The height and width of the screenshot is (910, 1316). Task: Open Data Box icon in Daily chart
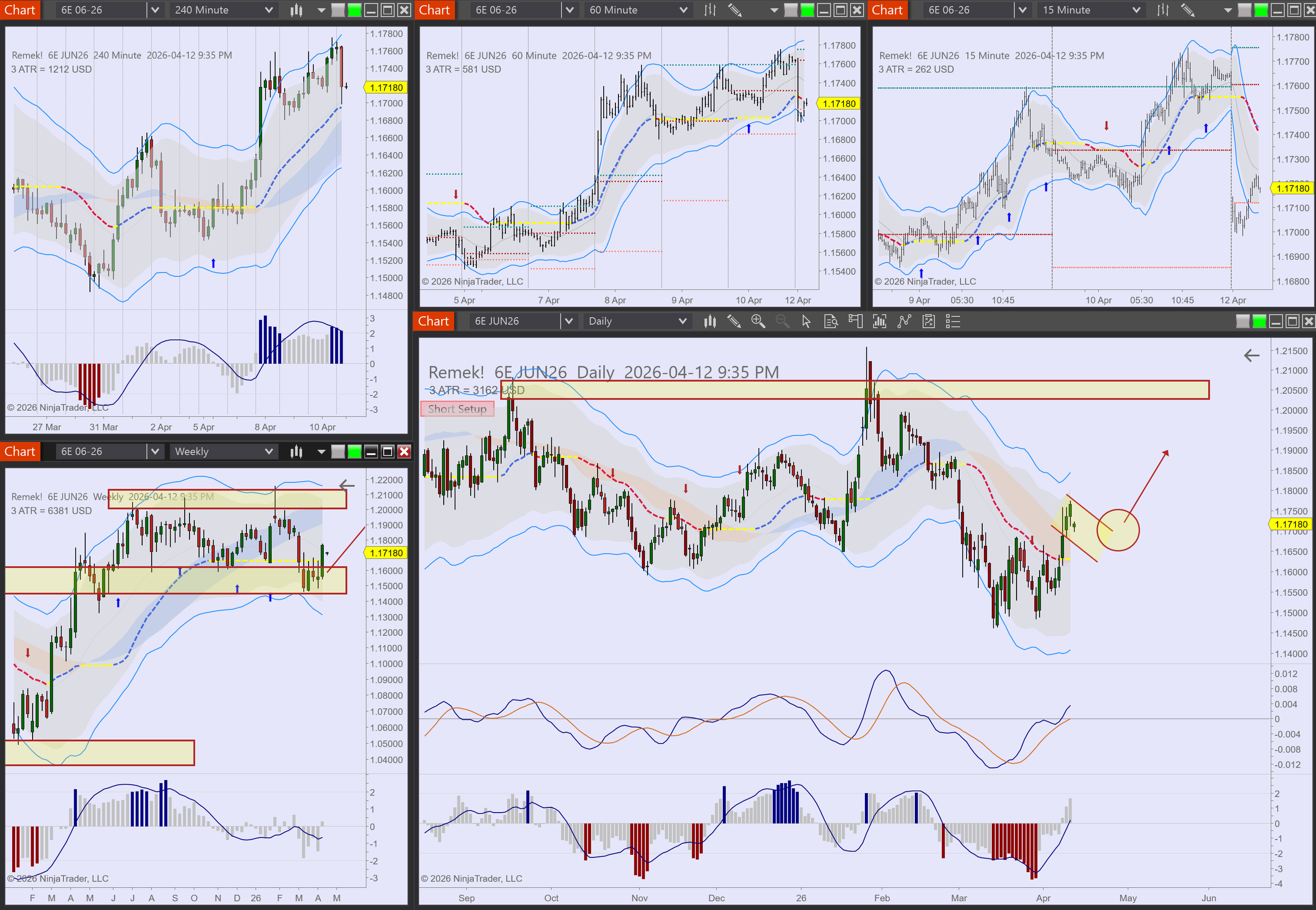pos(831,322)
